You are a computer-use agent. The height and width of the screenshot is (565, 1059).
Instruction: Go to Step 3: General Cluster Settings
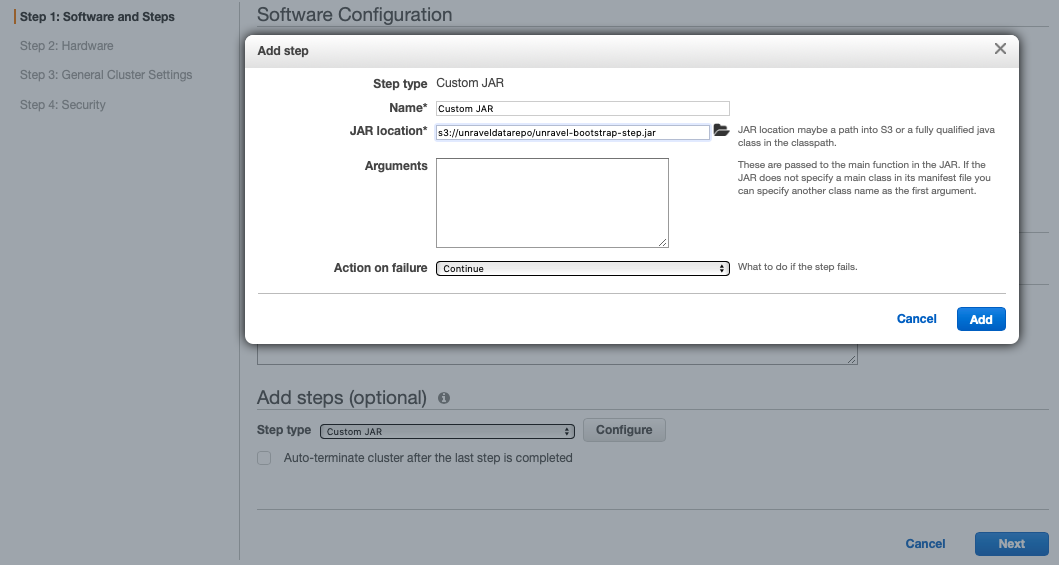pyautogui.click(x=106, y=75)
